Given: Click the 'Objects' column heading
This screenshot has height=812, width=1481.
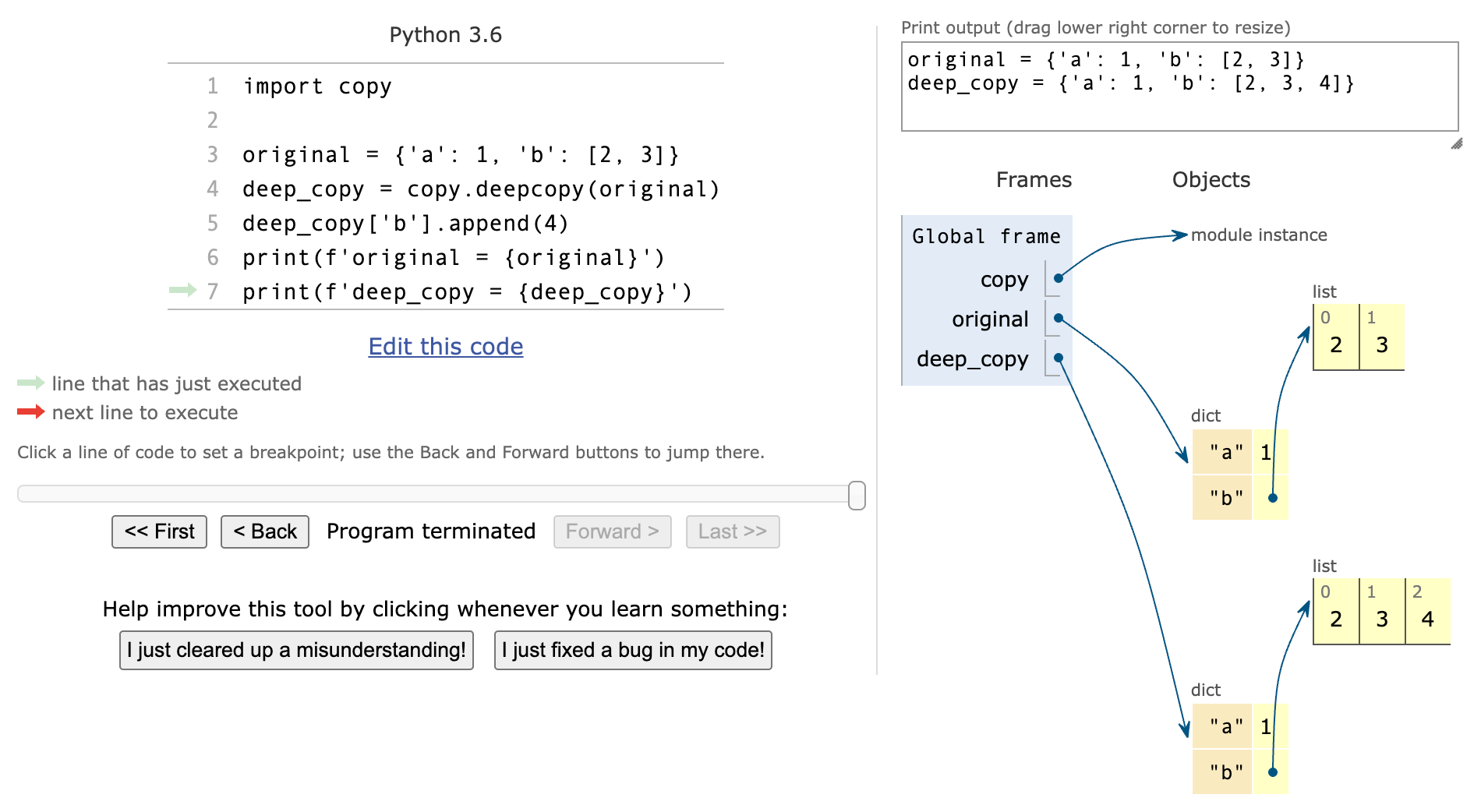Looking at the screenshot, I should pos(1211,179).
